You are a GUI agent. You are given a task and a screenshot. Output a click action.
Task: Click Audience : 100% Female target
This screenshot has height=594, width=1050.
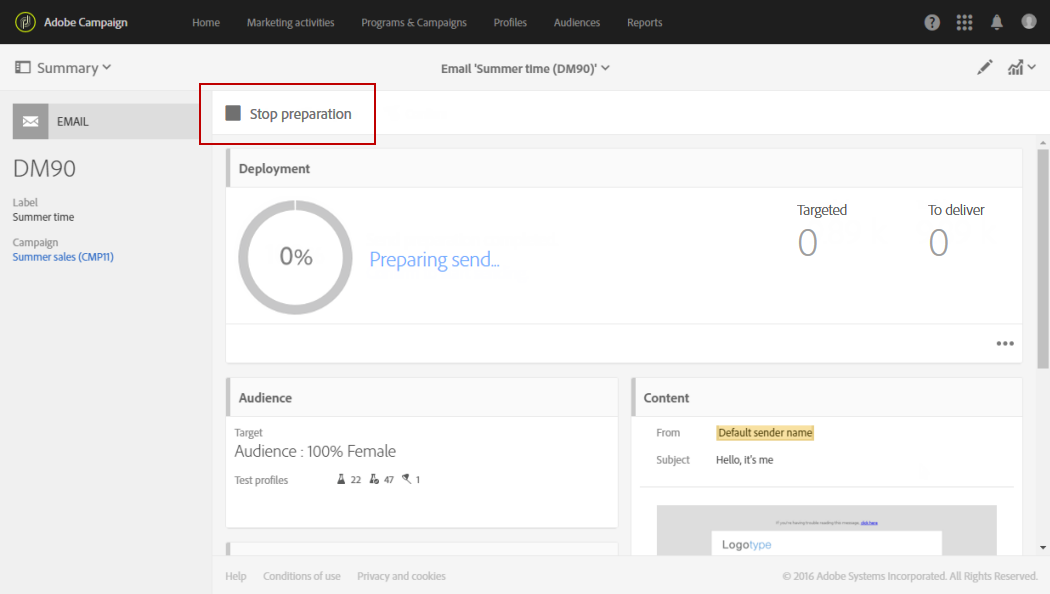coord(315,451)
